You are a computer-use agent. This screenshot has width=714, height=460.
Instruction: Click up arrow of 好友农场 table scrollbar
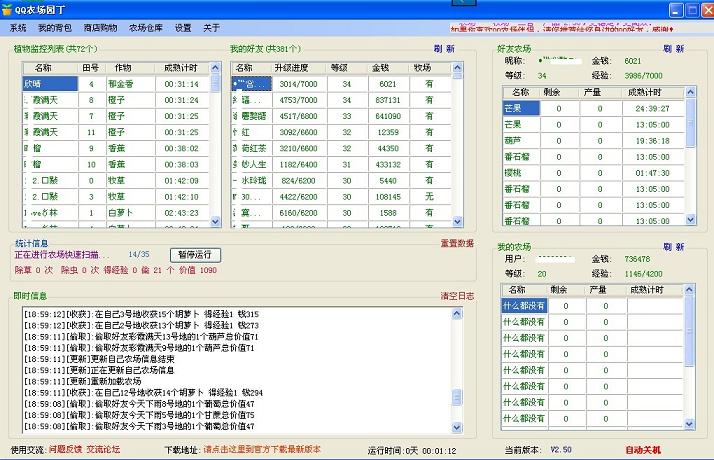coord(690,92)
